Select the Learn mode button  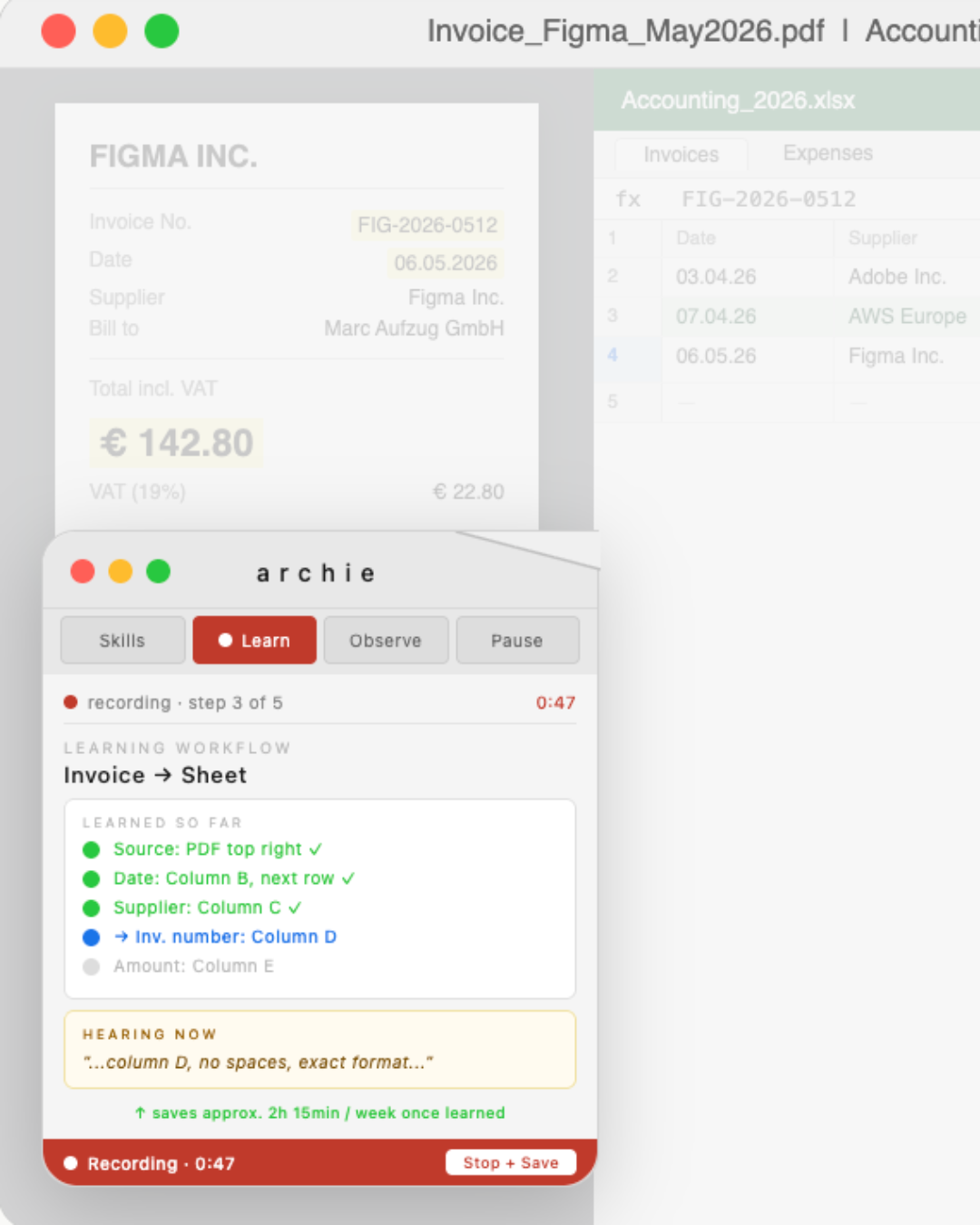pyautogui.click(x=255, y=641)
